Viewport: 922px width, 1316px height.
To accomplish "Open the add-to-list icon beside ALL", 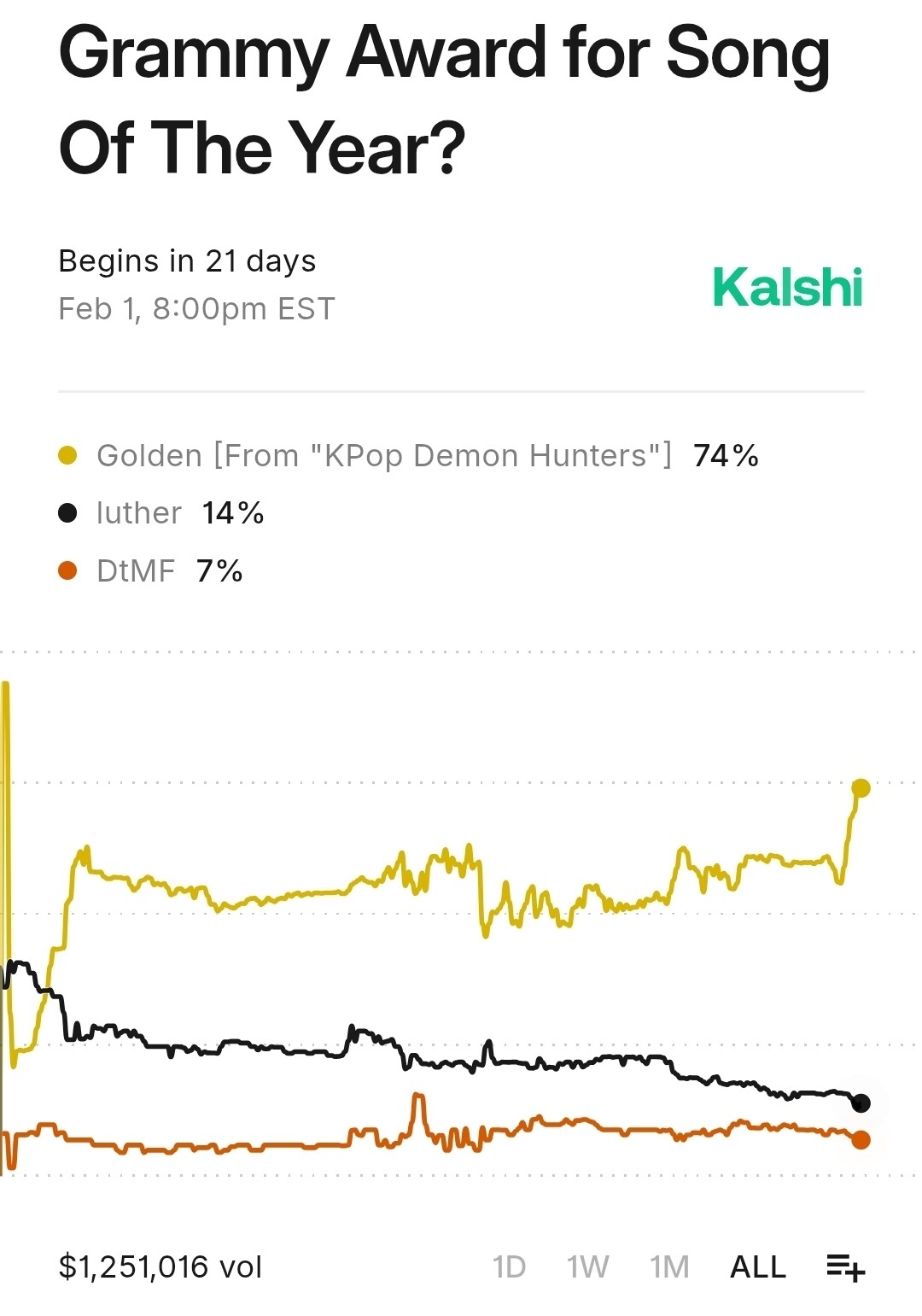I will click(845, 1267).
